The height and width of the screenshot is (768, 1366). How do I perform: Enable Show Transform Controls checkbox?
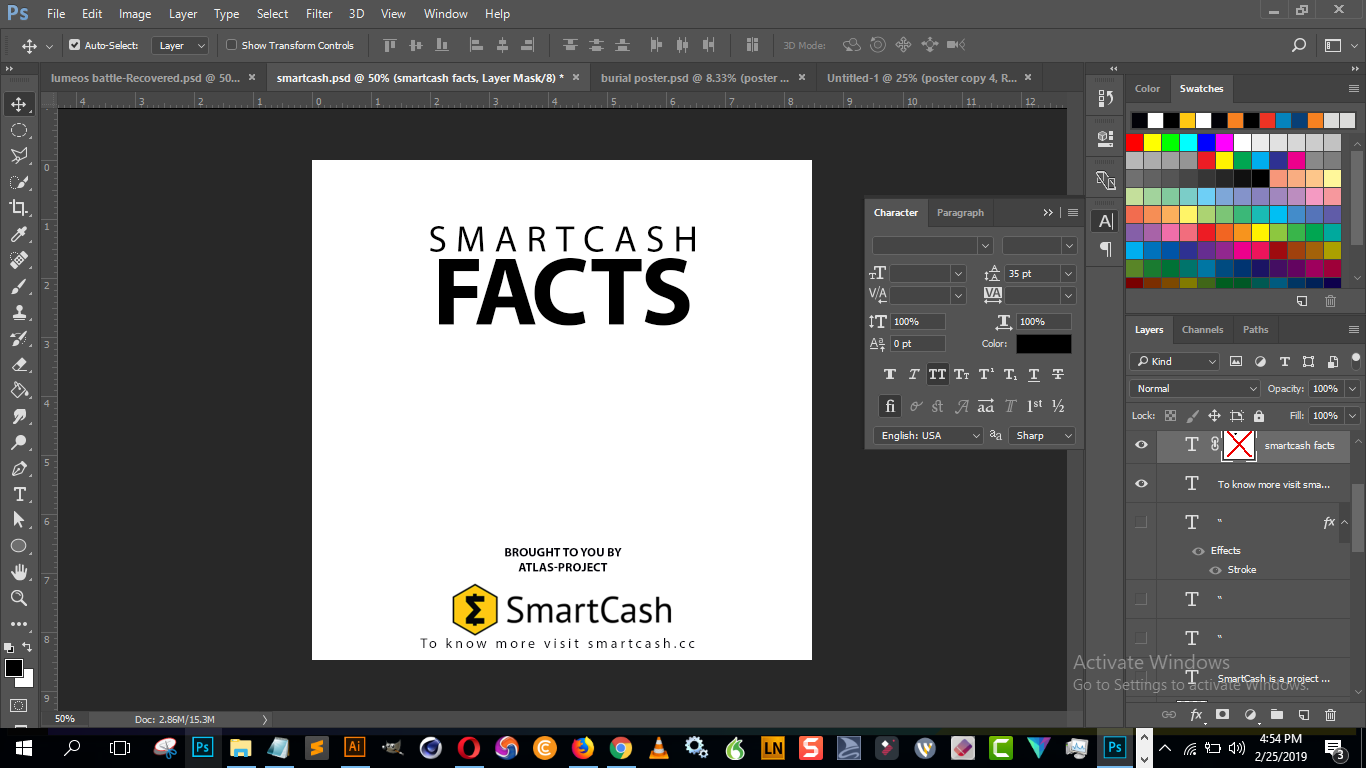[x=232, y=45]
